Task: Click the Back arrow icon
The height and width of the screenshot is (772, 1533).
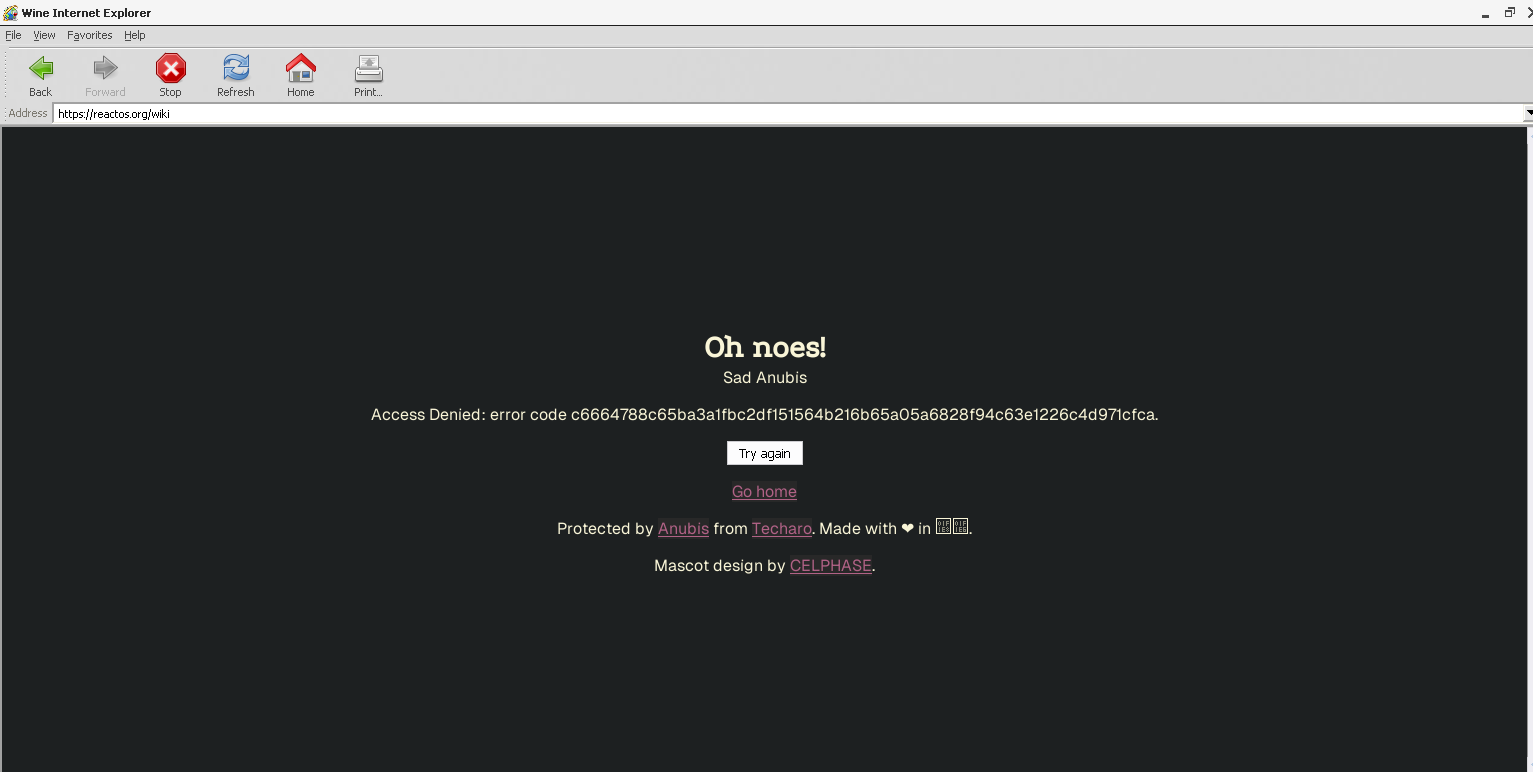Action: point(40,69)
